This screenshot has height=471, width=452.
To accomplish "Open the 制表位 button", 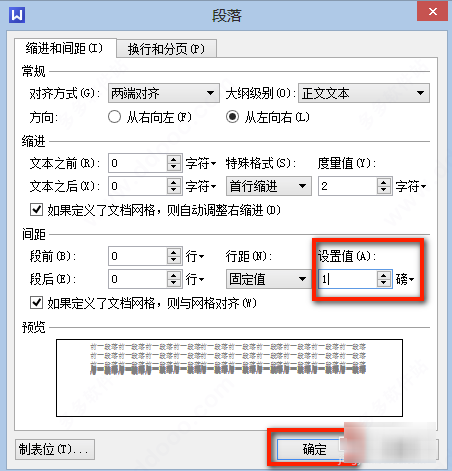I will pos(55,449).
